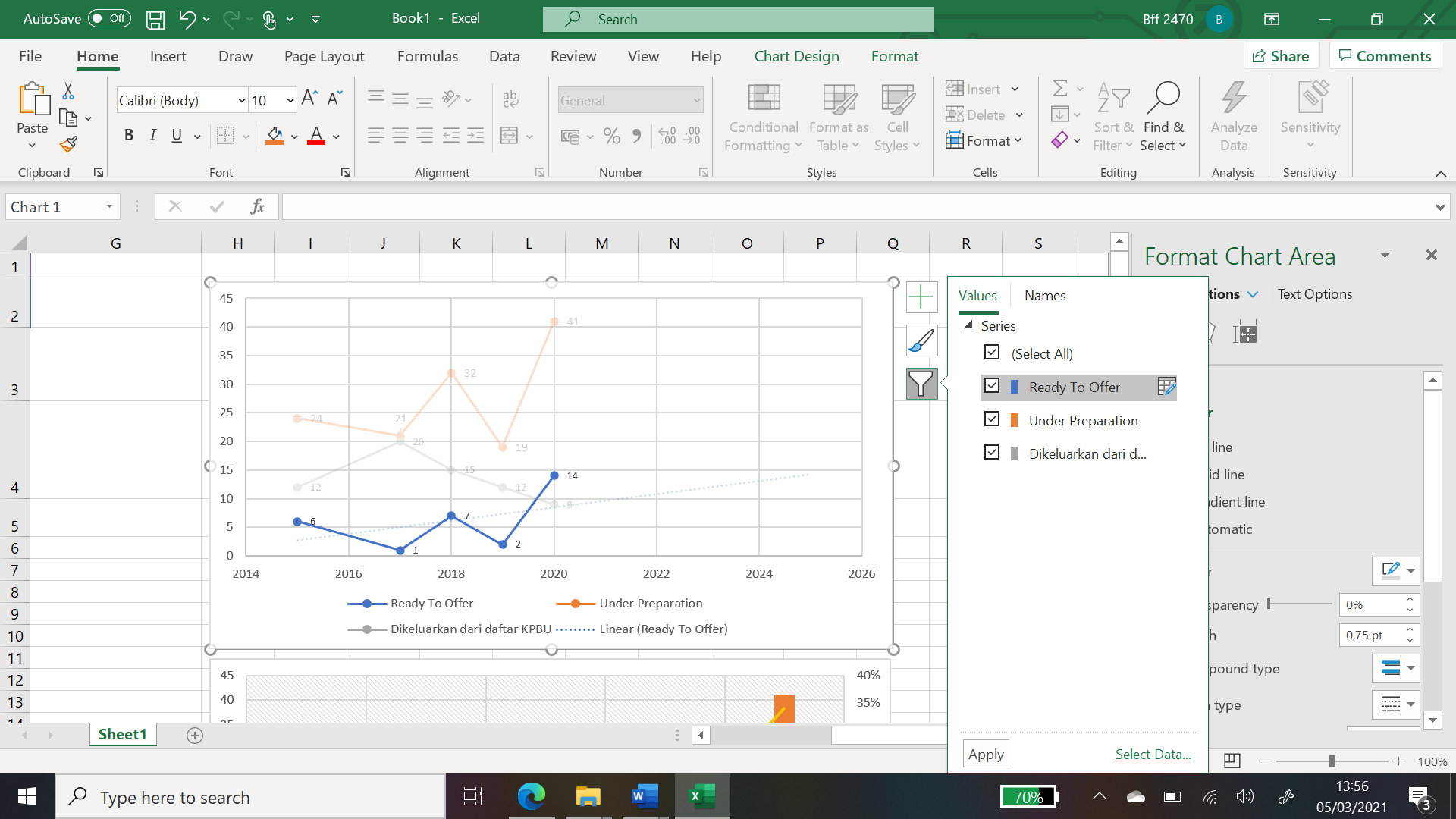Switch to the Insert ribbon tab
The image size is (1456, 819).
168,57
